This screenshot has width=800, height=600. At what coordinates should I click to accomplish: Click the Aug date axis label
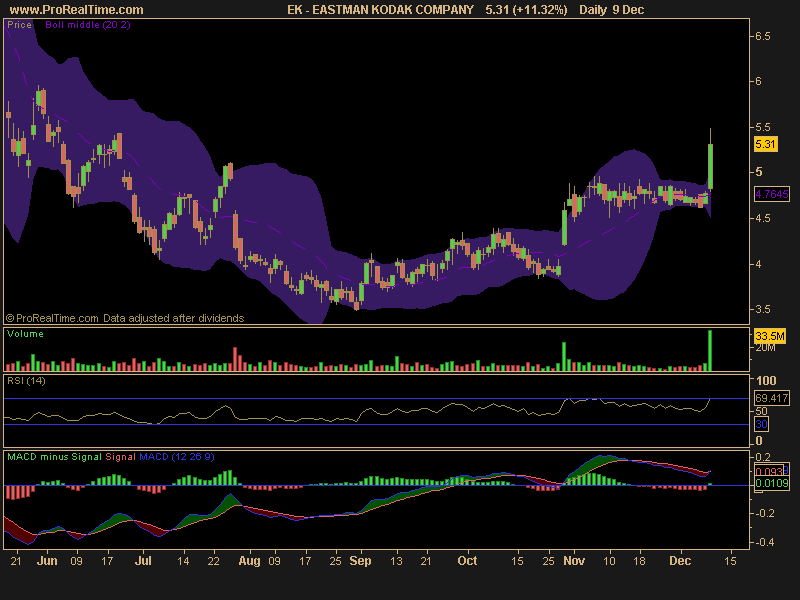click(249, 561)
